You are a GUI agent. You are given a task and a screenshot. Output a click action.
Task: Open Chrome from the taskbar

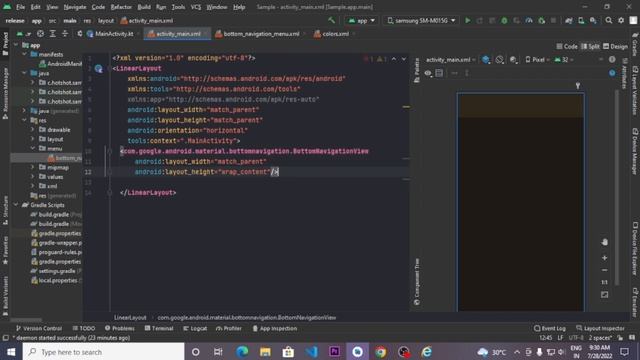coord(380,352)
